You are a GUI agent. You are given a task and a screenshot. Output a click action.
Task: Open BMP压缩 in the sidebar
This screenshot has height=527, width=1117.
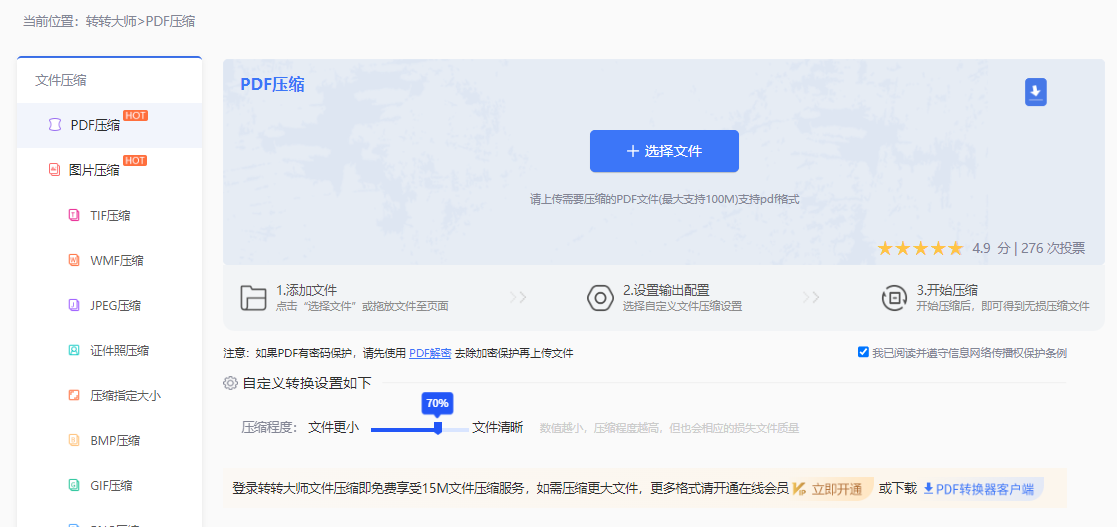[114, 440]
